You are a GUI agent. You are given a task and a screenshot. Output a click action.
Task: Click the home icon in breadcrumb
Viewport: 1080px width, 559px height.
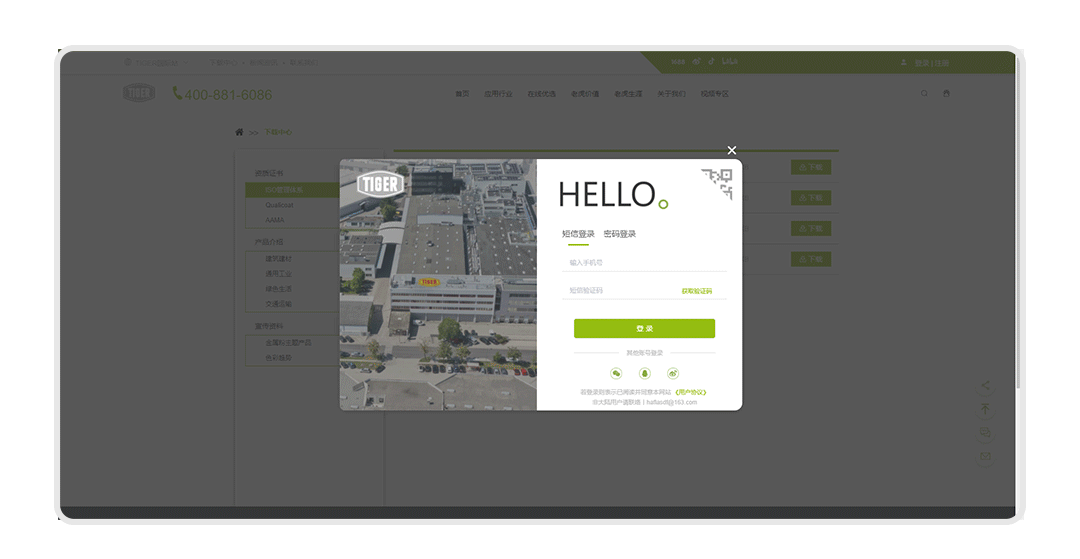(239, 132)
